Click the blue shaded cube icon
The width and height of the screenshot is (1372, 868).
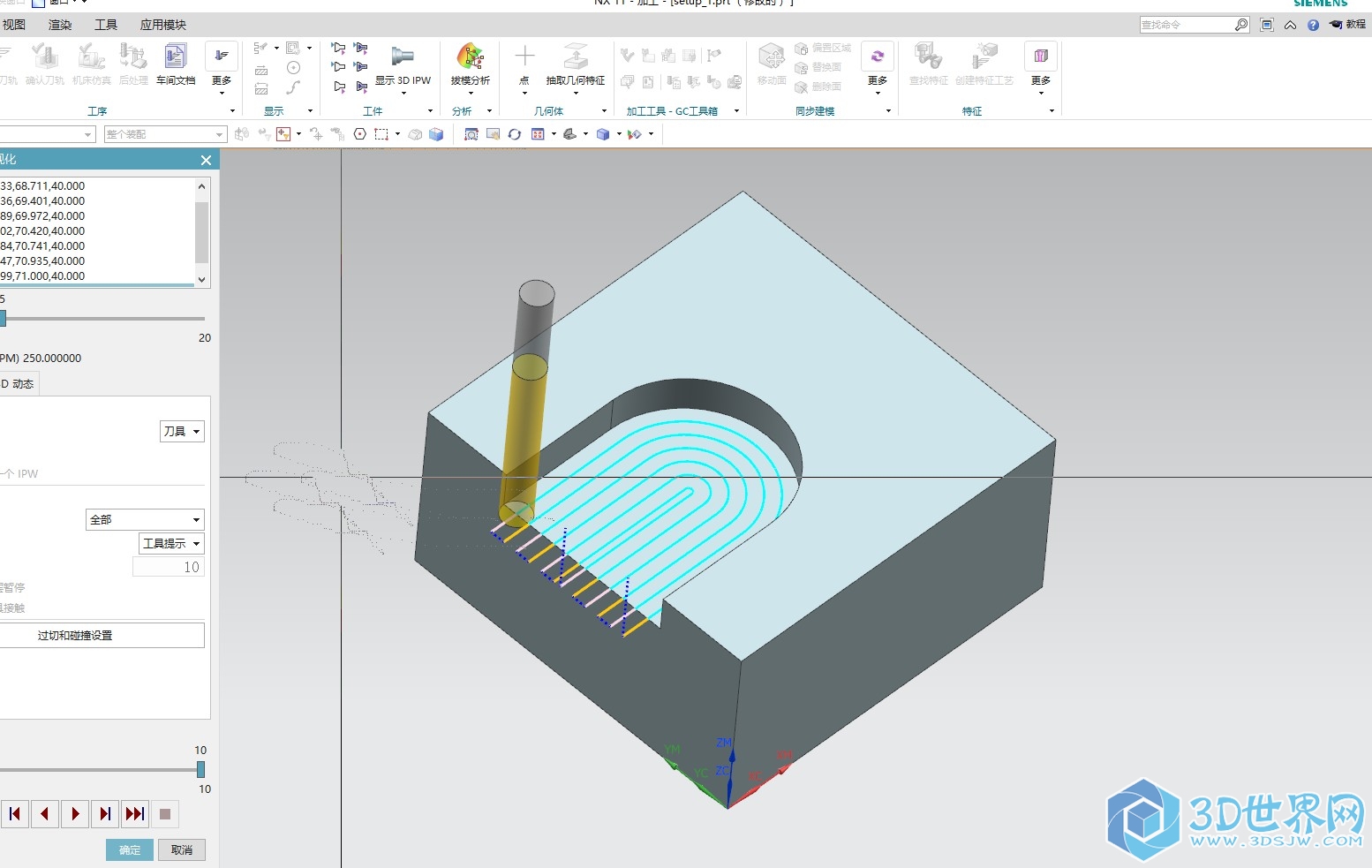436,134
